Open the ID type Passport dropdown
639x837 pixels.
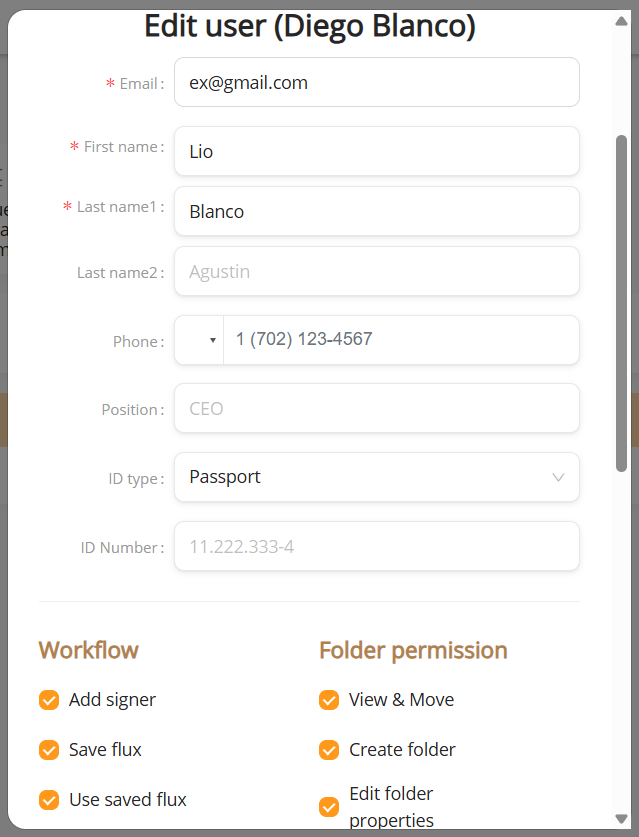pos(377,477)
